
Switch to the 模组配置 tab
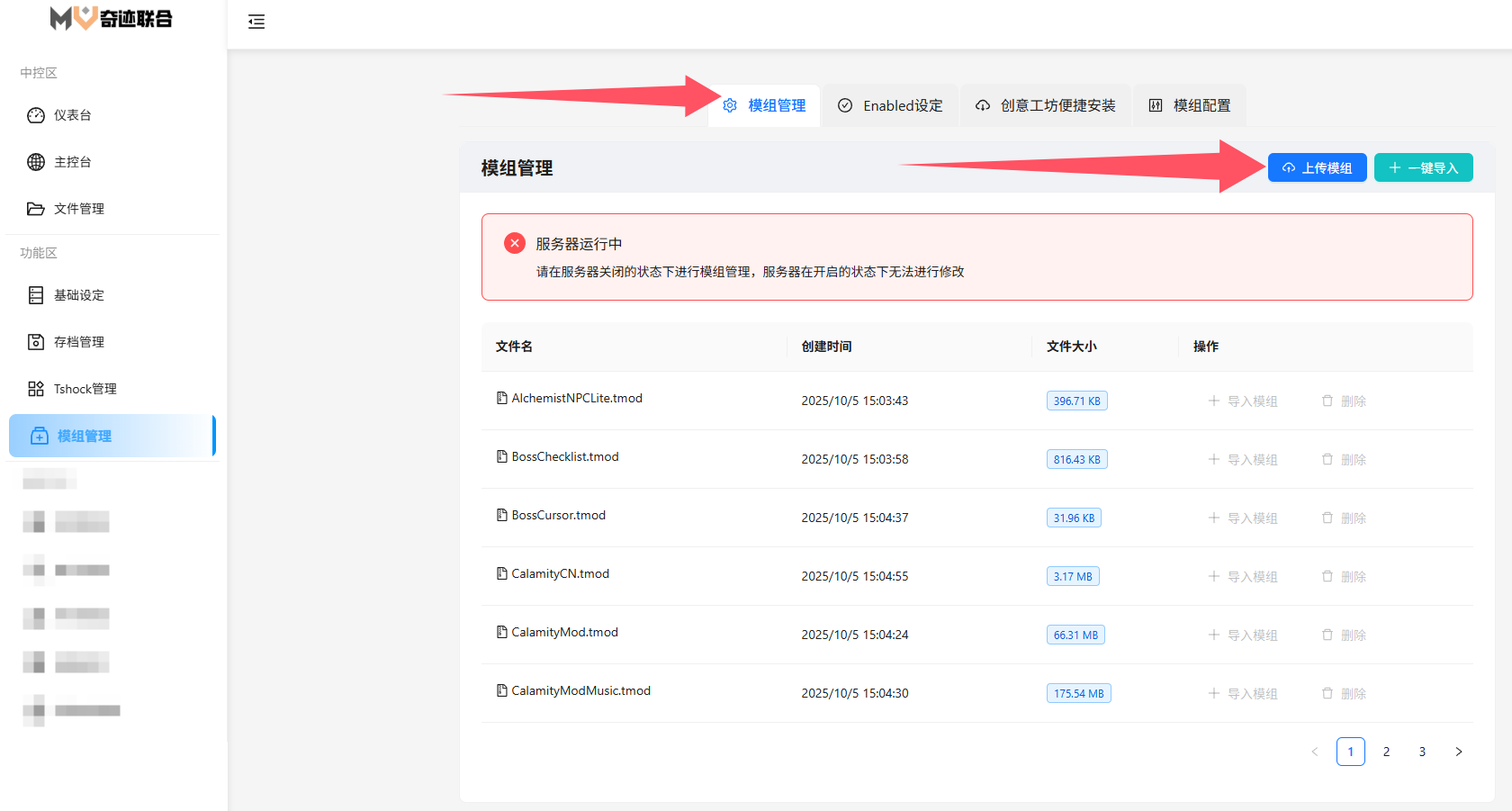coord(1189,105)
